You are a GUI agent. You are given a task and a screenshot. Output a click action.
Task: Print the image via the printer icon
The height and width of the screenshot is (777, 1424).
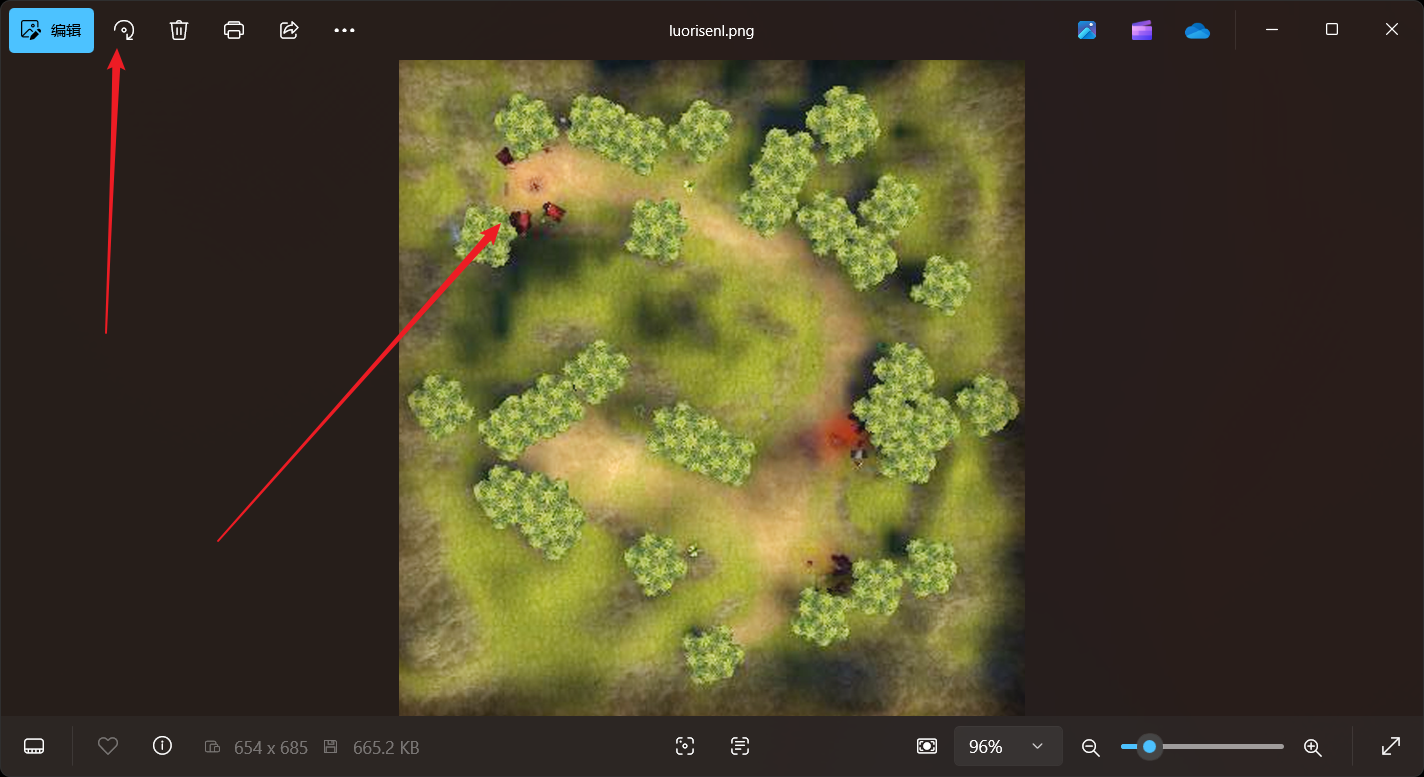(234, 30)
